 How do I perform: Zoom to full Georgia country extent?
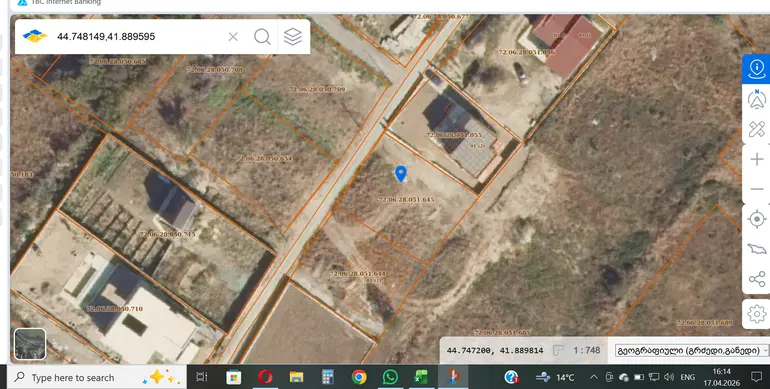757,249
